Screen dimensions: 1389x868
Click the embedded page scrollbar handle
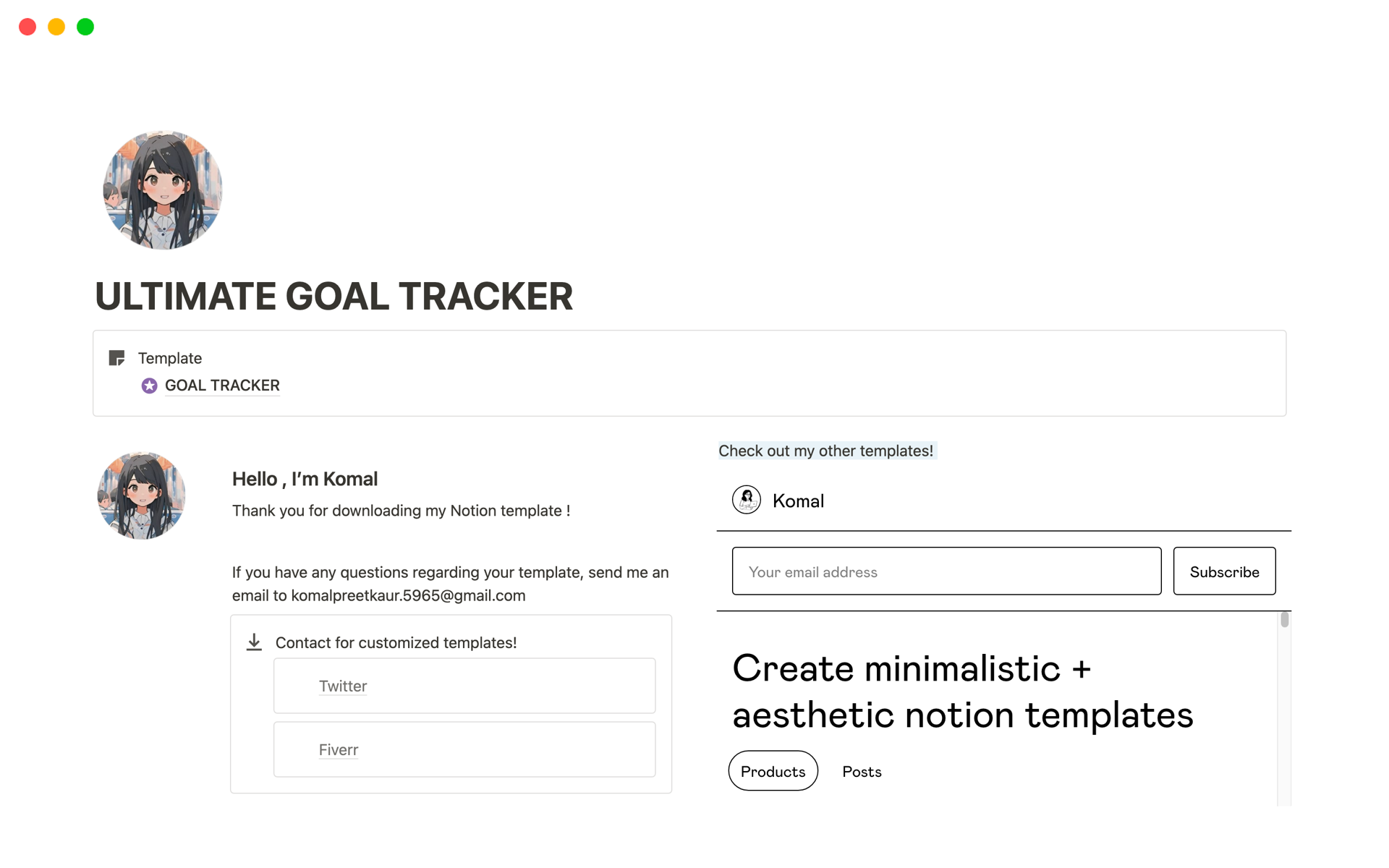1284,620
